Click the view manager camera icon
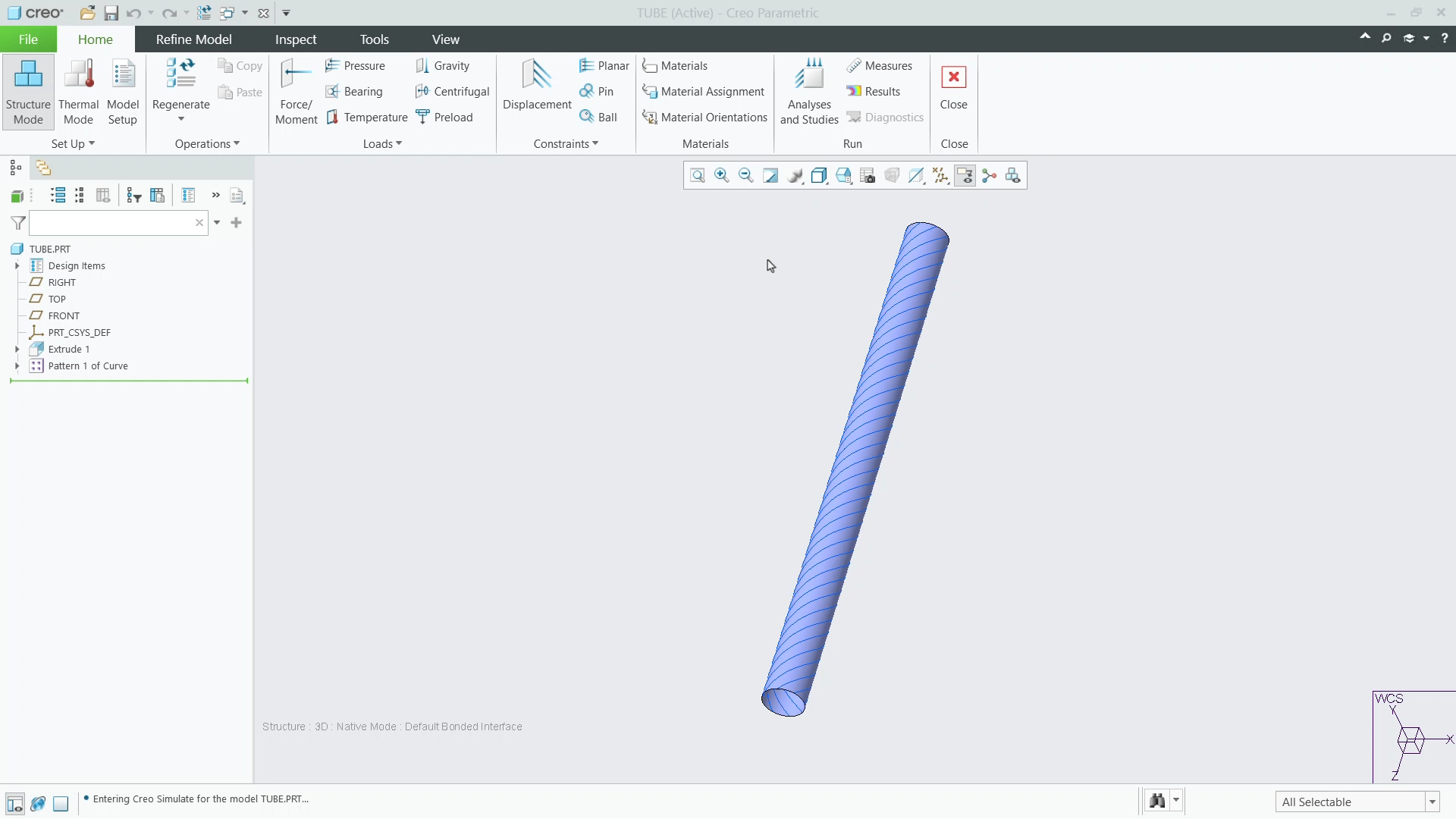 tap(868, 176)
